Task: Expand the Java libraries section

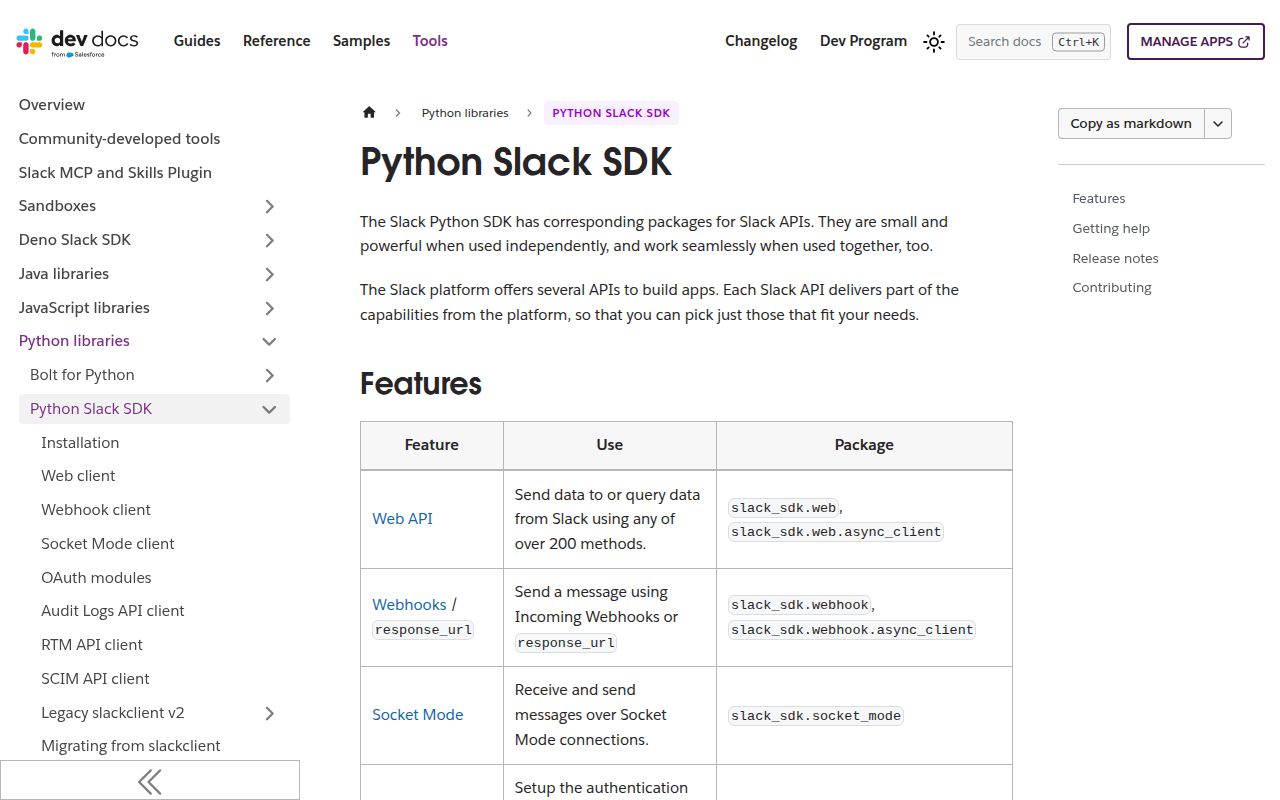Action: click(269, 274)
